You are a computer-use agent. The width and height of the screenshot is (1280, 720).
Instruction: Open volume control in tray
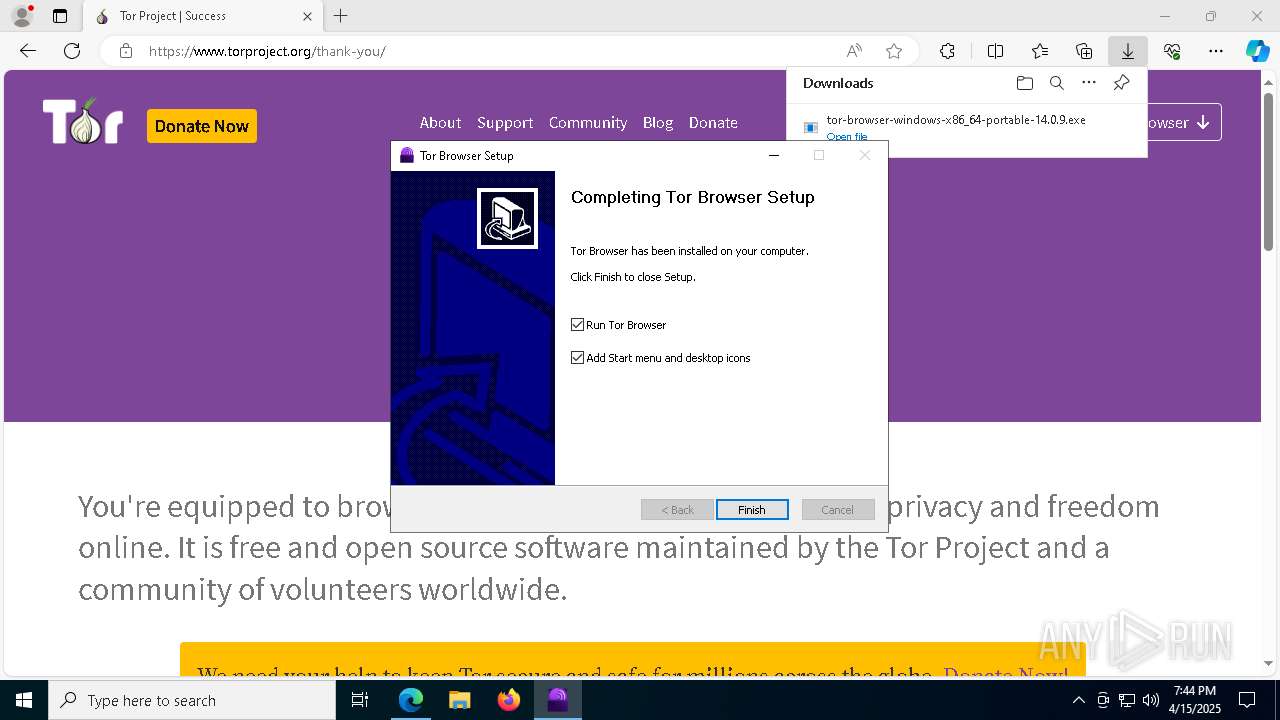[1151, 700]
